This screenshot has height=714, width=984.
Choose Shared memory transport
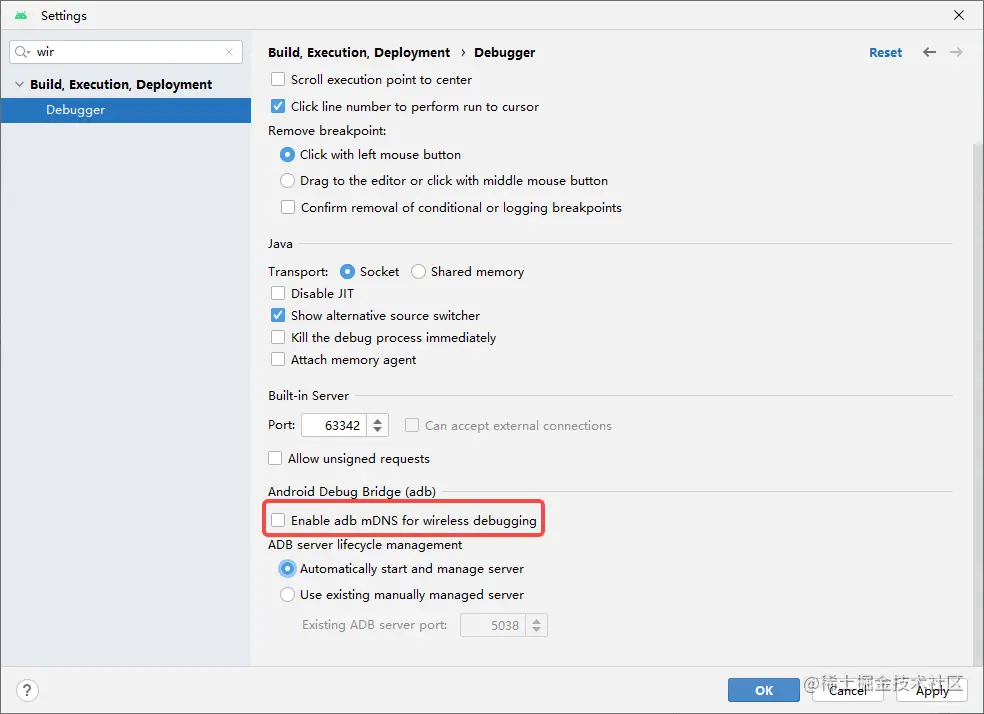pos(419,272)
